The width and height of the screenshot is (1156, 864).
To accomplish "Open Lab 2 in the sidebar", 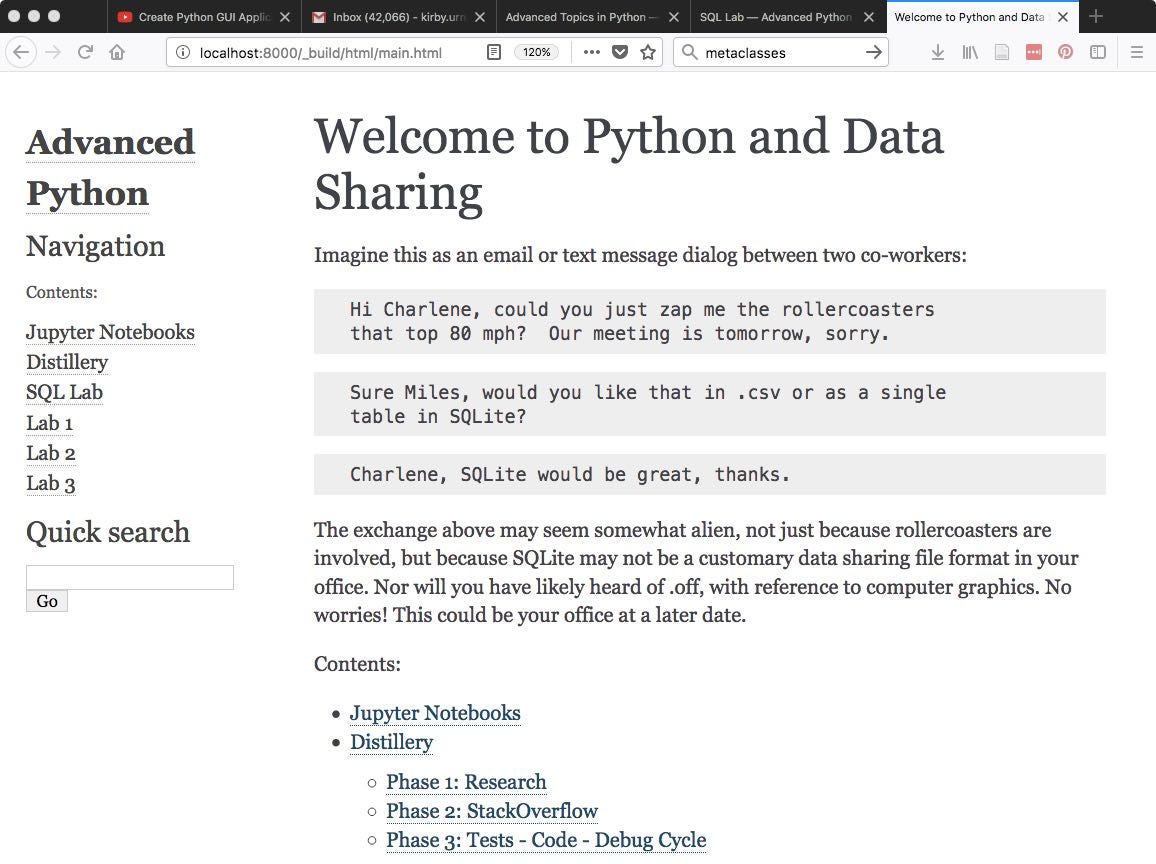I will (x=51, y=453).
